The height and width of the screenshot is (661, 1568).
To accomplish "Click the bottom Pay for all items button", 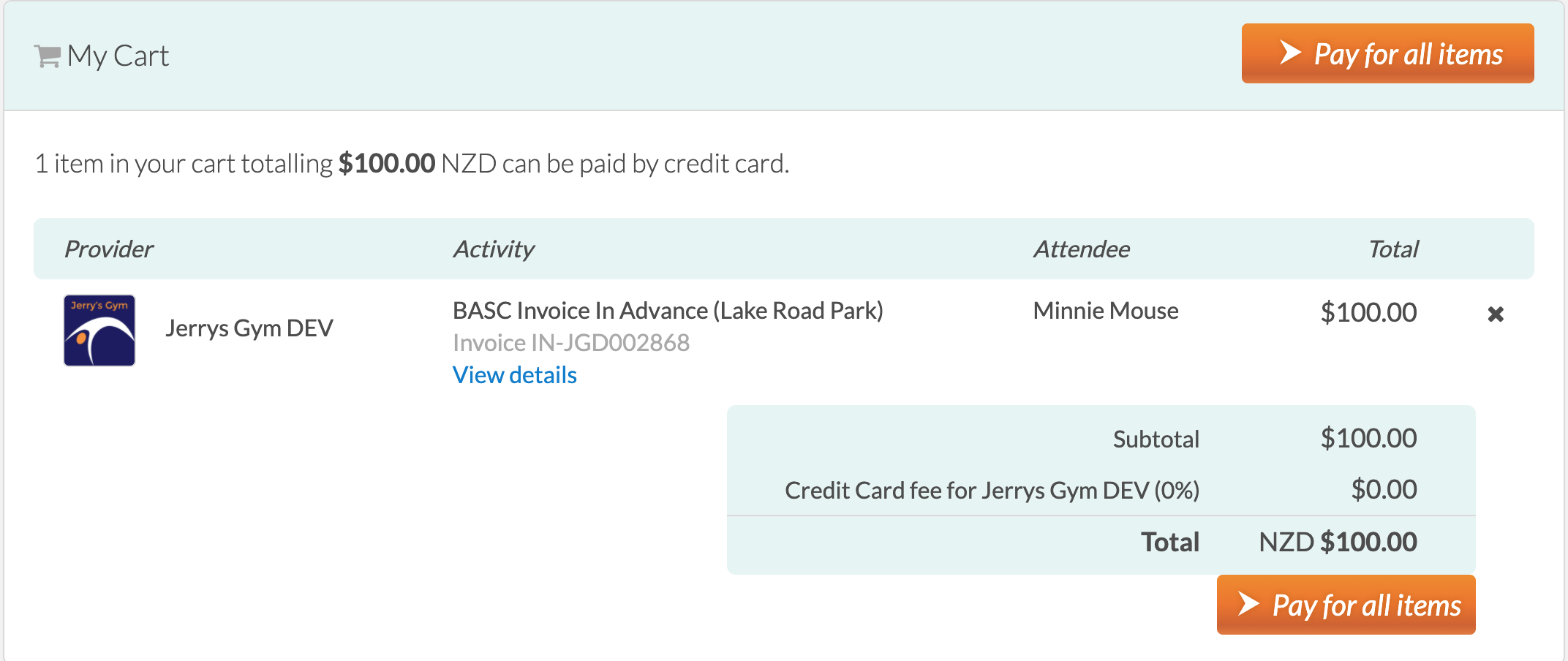I will pyautogui.click(x=1346, y=605).
